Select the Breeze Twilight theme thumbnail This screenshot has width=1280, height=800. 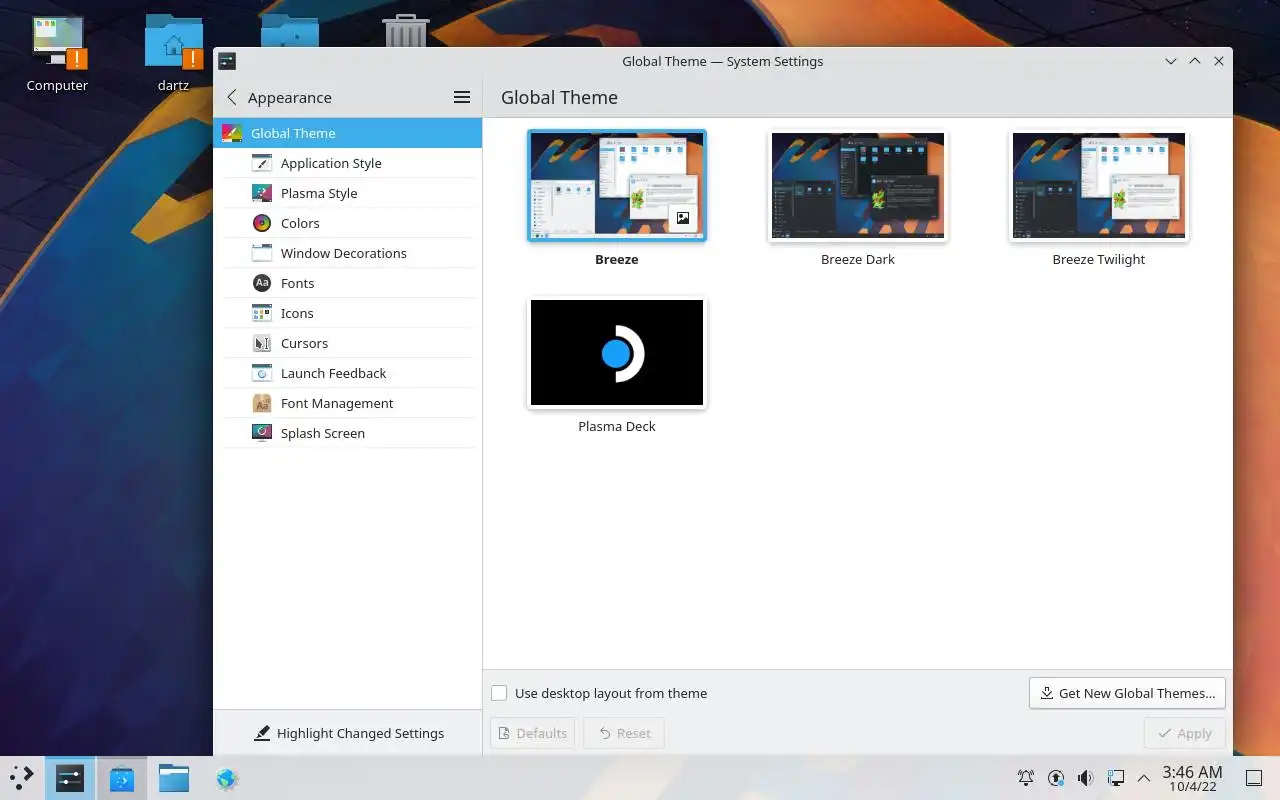(1099, 186)
